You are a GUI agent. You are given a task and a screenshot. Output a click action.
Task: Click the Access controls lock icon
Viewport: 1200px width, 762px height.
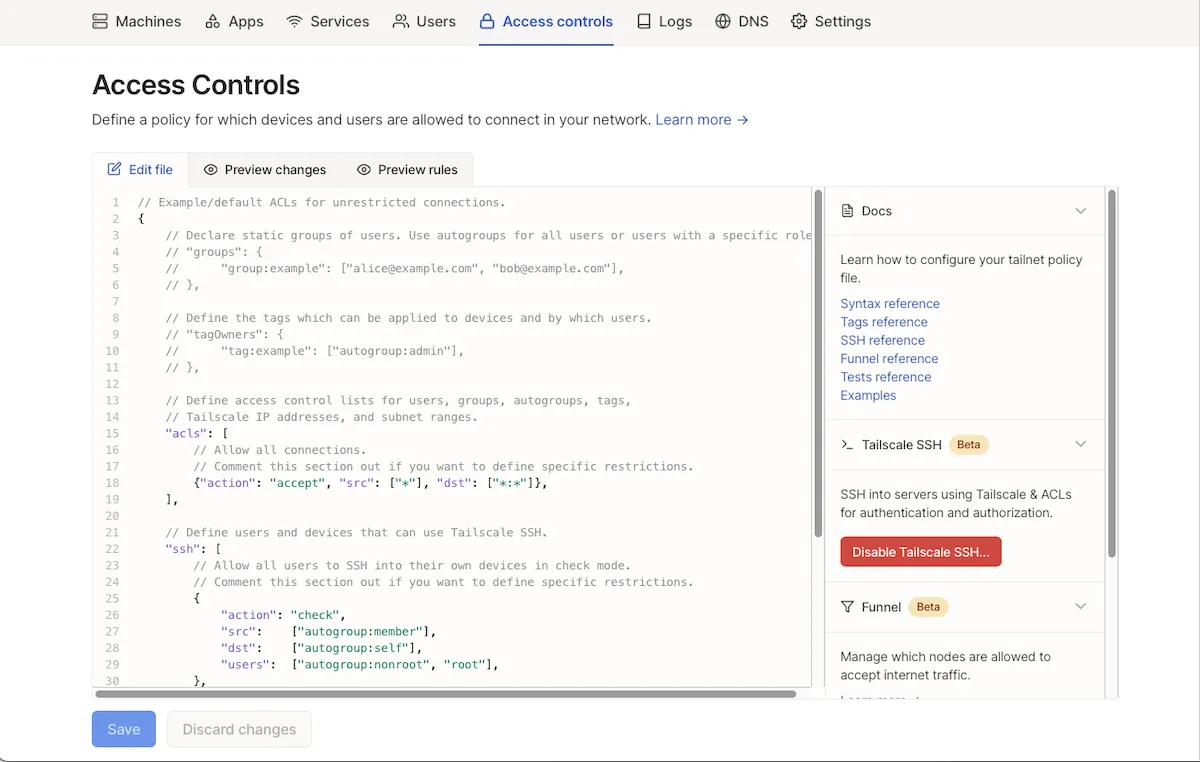pos(487,21)
